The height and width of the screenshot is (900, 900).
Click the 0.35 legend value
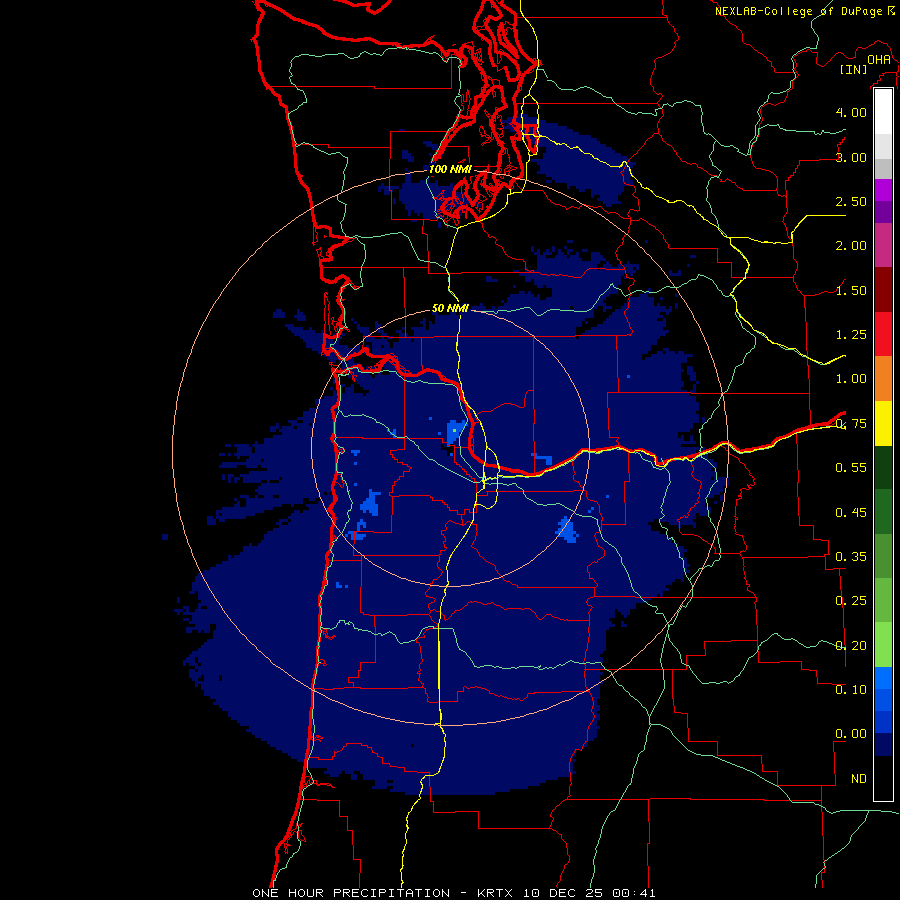pos(851,557)
